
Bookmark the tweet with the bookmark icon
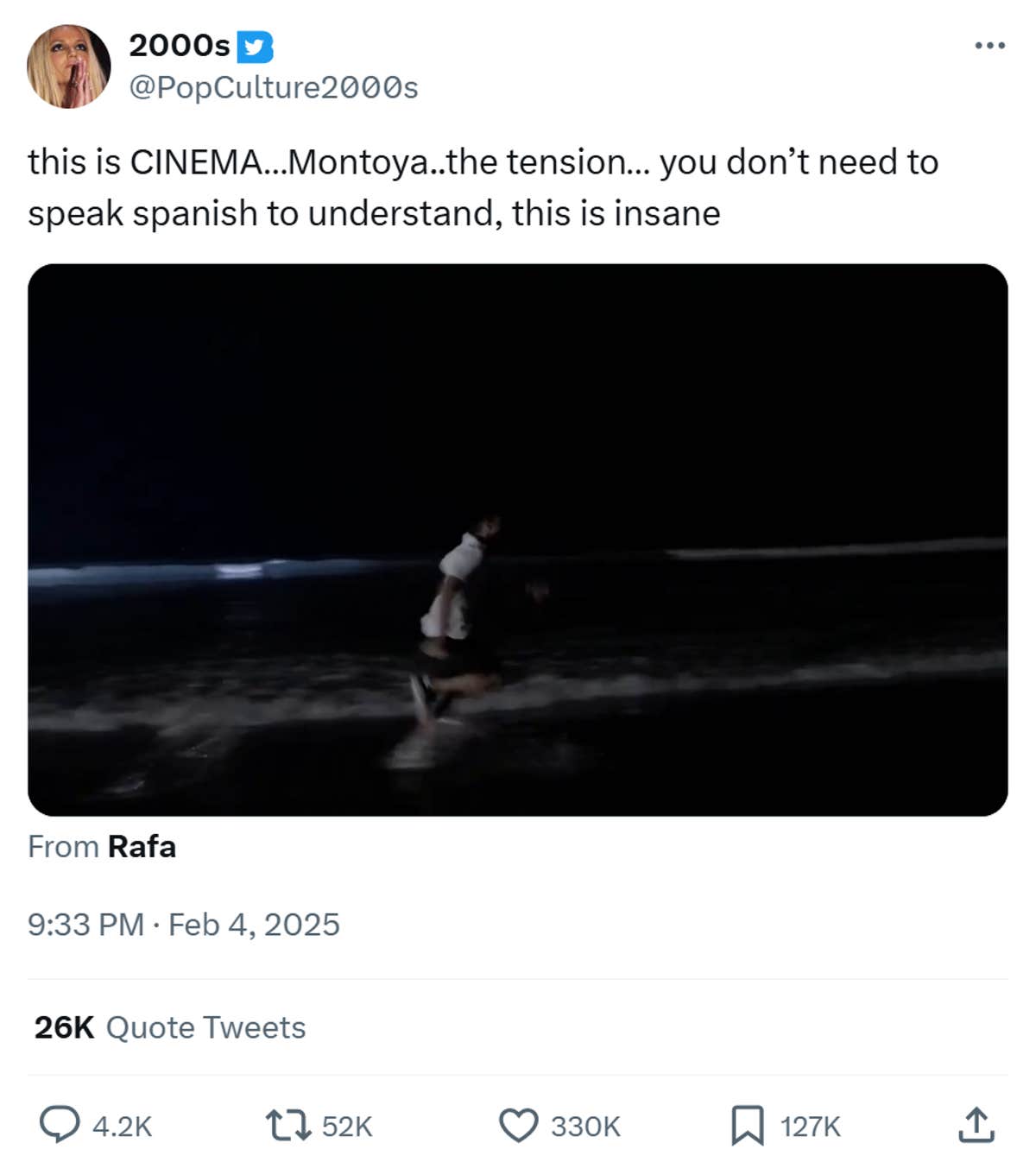click(x=747, y=1126)
